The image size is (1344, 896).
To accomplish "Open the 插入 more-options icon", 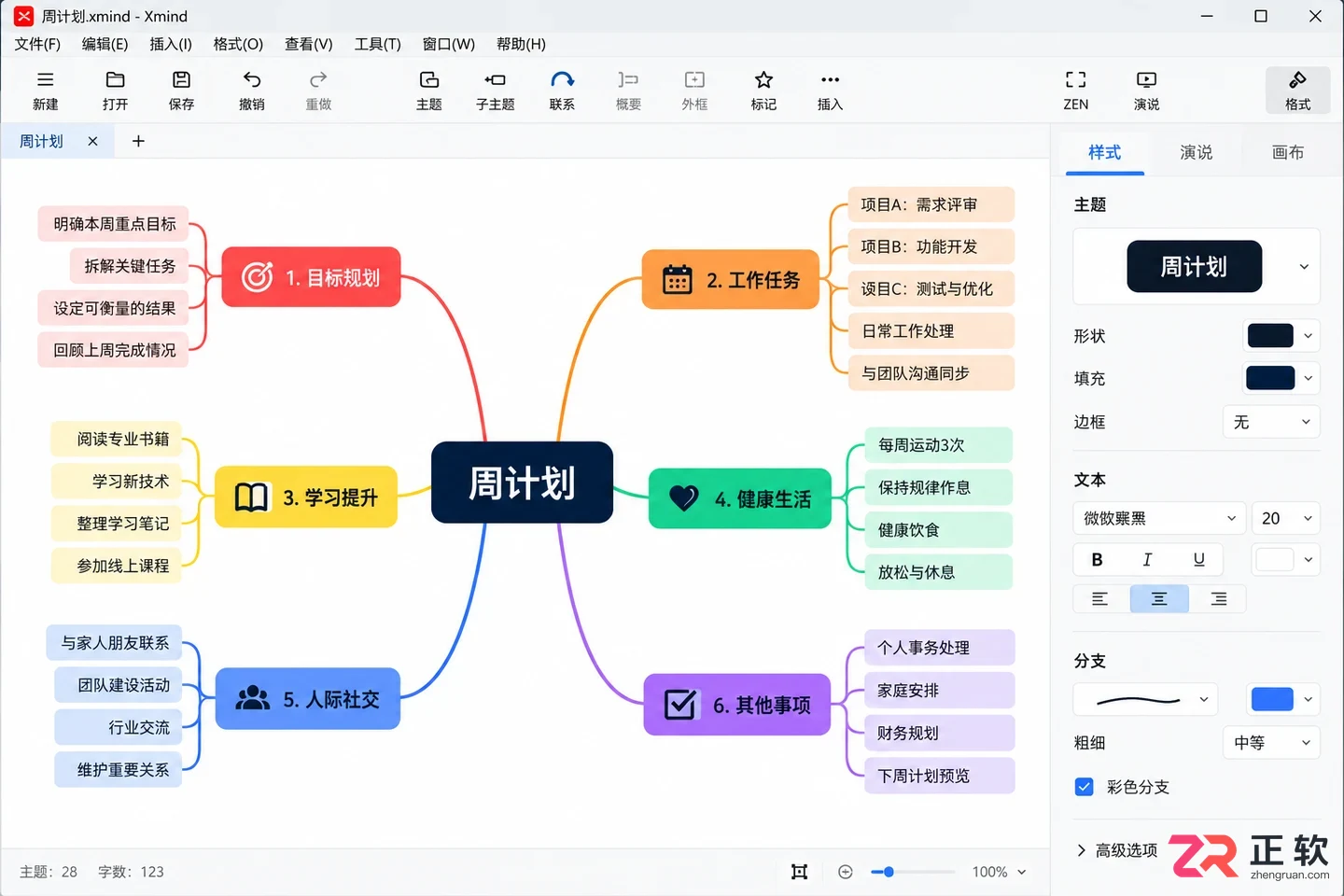I will coord(830,80).
